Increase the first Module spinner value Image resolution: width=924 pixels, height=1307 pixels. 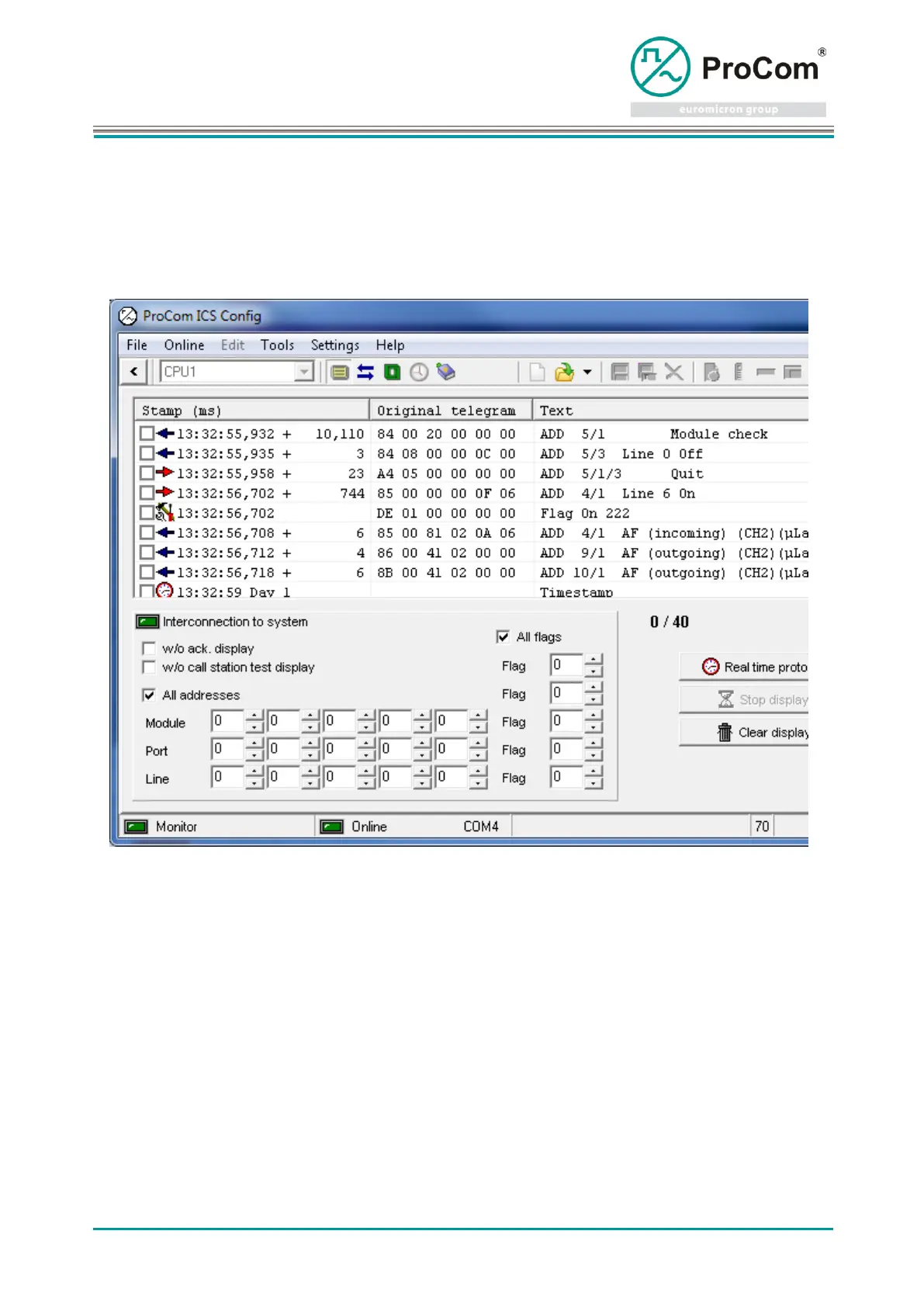(254, 716)
